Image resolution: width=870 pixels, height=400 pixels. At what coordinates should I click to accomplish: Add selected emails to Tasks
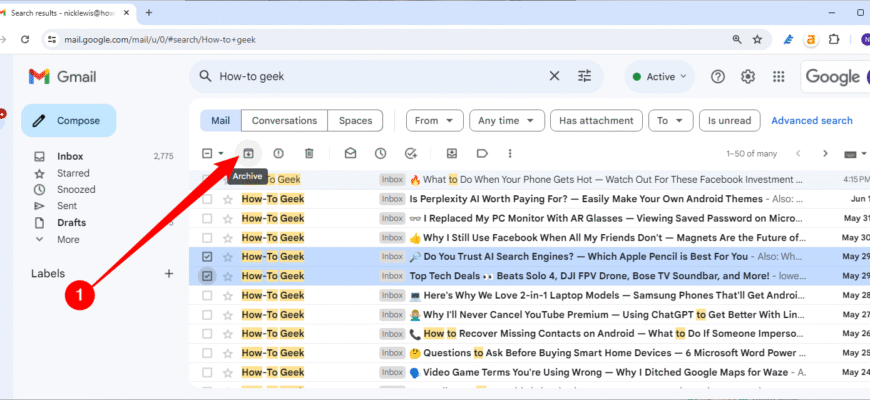tap(411, 154)
